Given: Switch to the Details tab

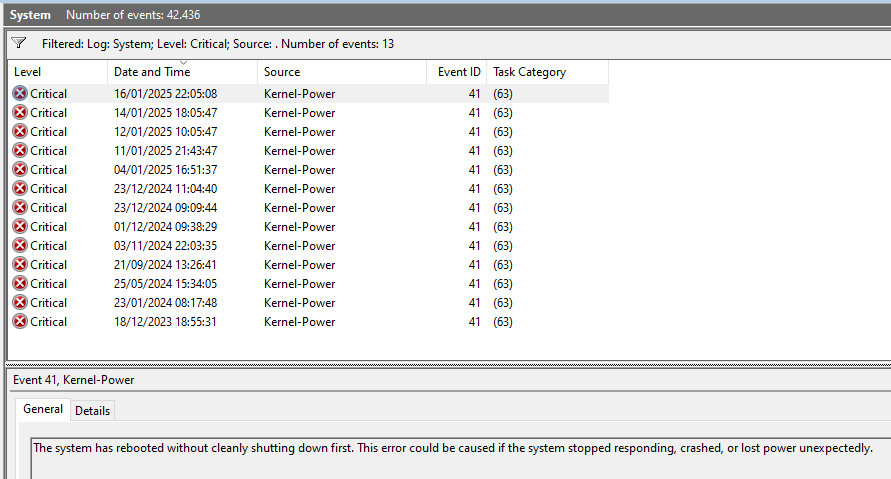Looking at the screenshot, I should click(x=93, y=410).
